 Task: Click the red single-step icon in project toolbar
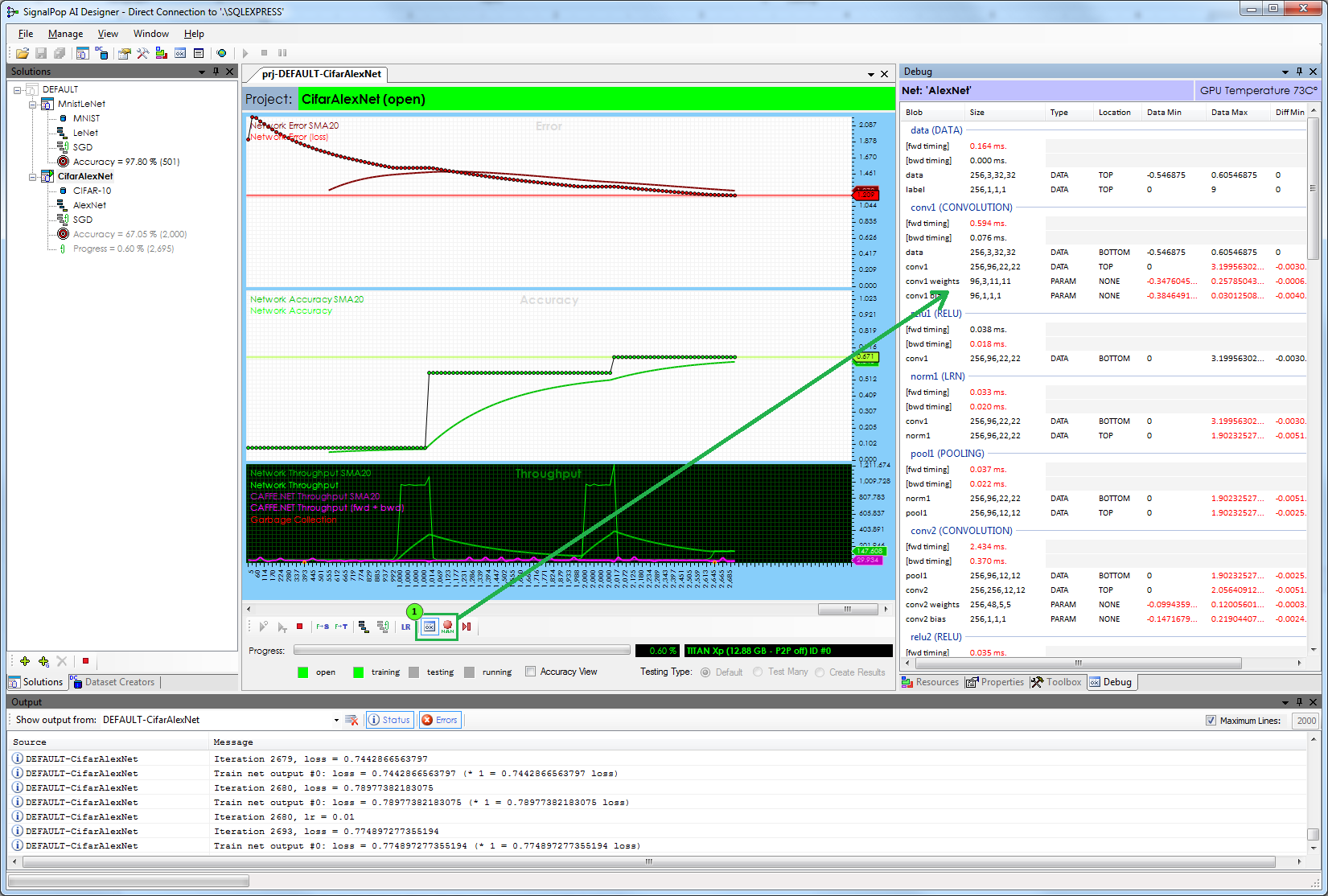coord(467,627)
